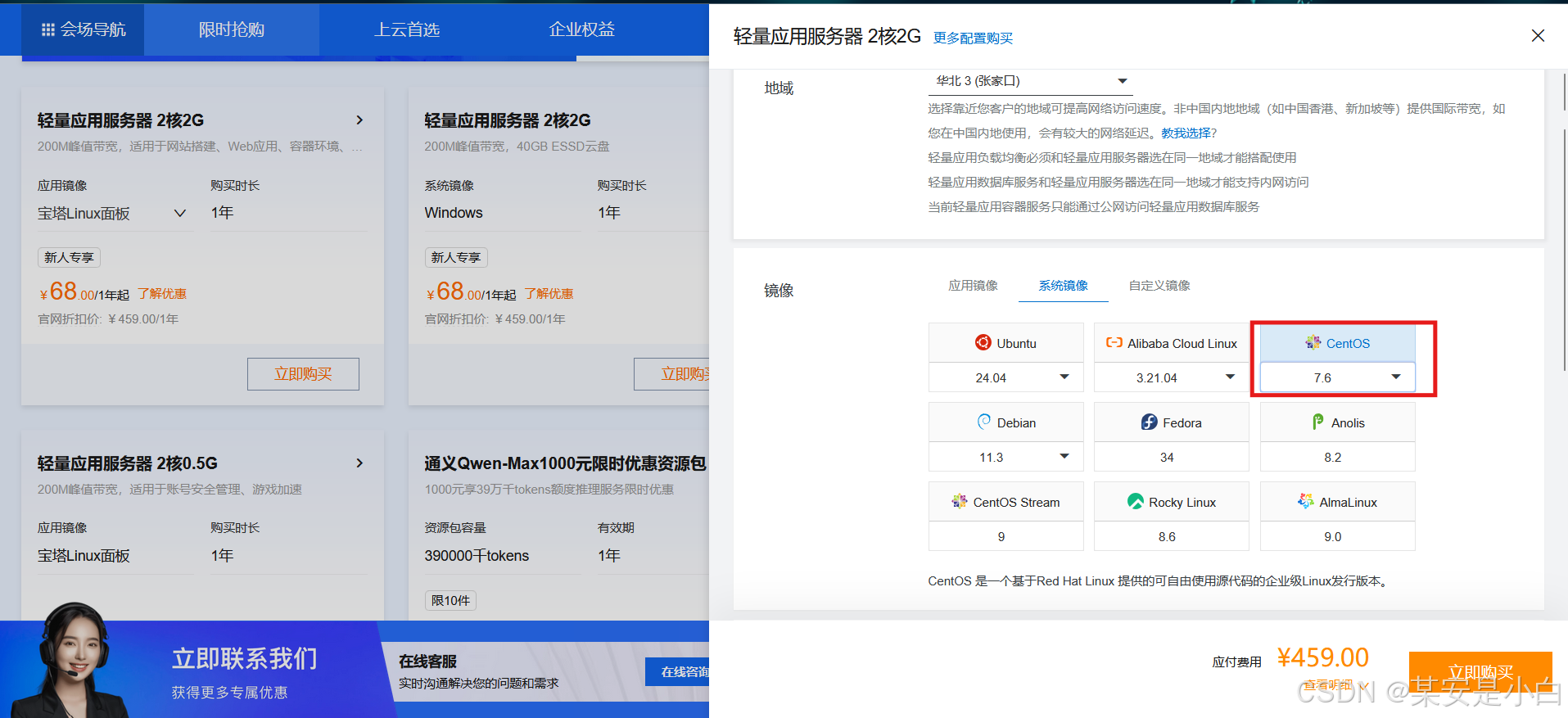Switch to 自定义镜像 tab
1568x718 pixels.
point(1159,285)
